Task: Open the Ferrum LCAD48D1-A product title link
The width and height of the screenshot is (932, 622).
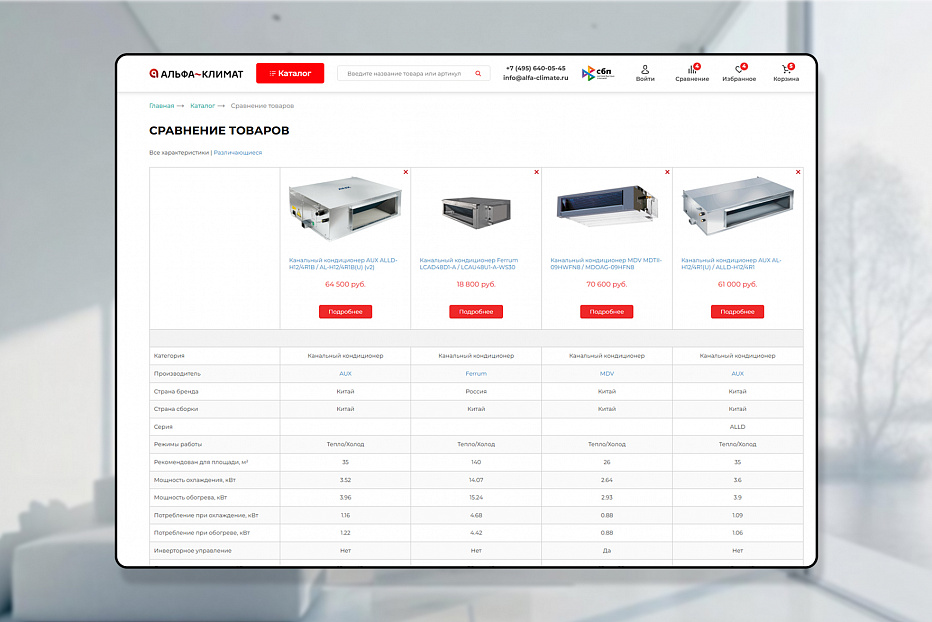Action: pos(469,263)
